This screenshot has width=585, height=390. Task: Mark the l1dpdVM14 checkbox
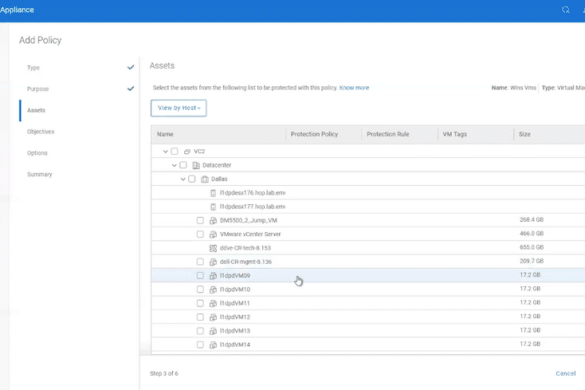click(x=200, y=344)
